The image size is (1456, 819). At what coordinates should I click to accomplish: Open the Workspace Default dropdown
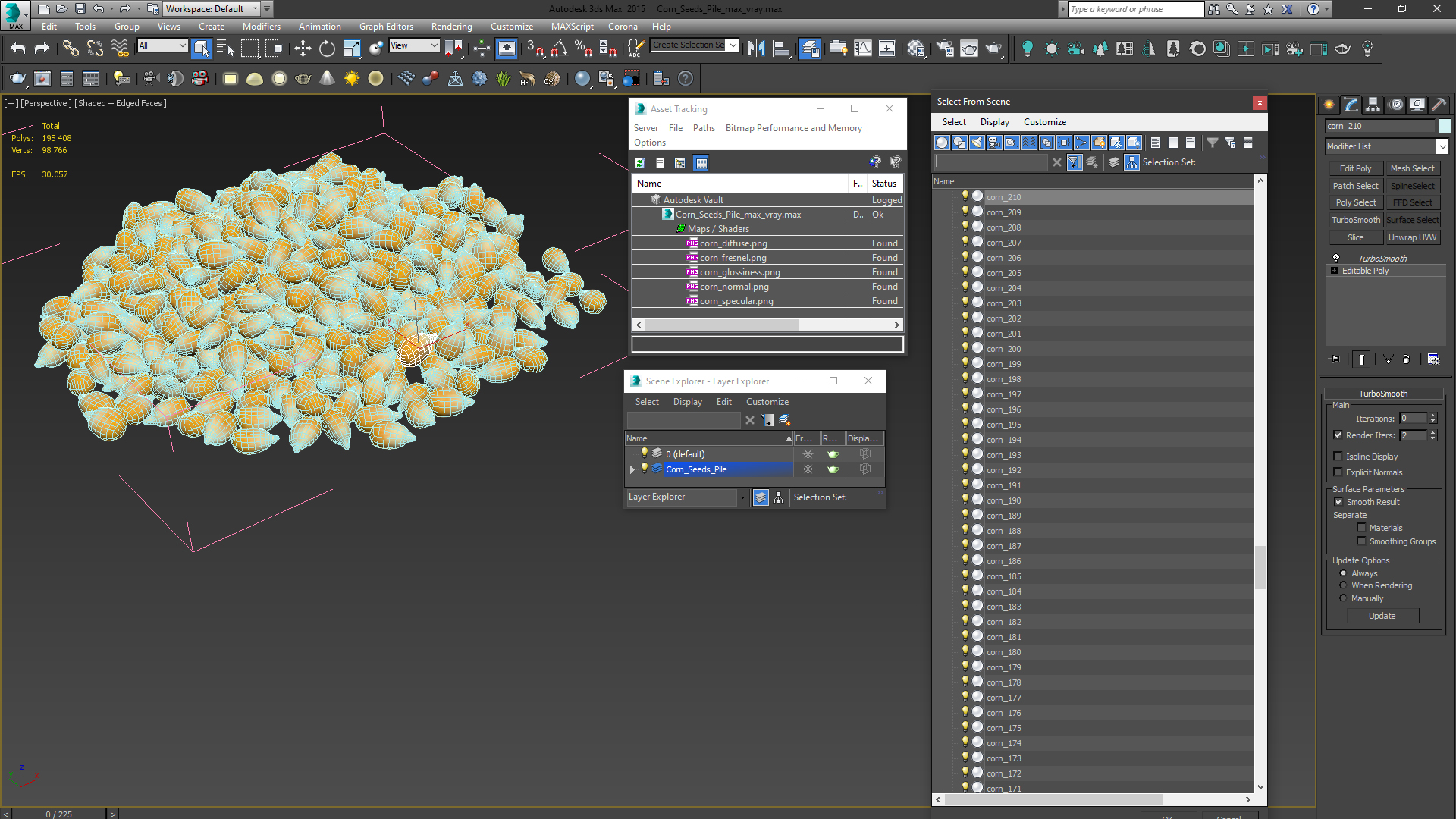coord(255,9)
